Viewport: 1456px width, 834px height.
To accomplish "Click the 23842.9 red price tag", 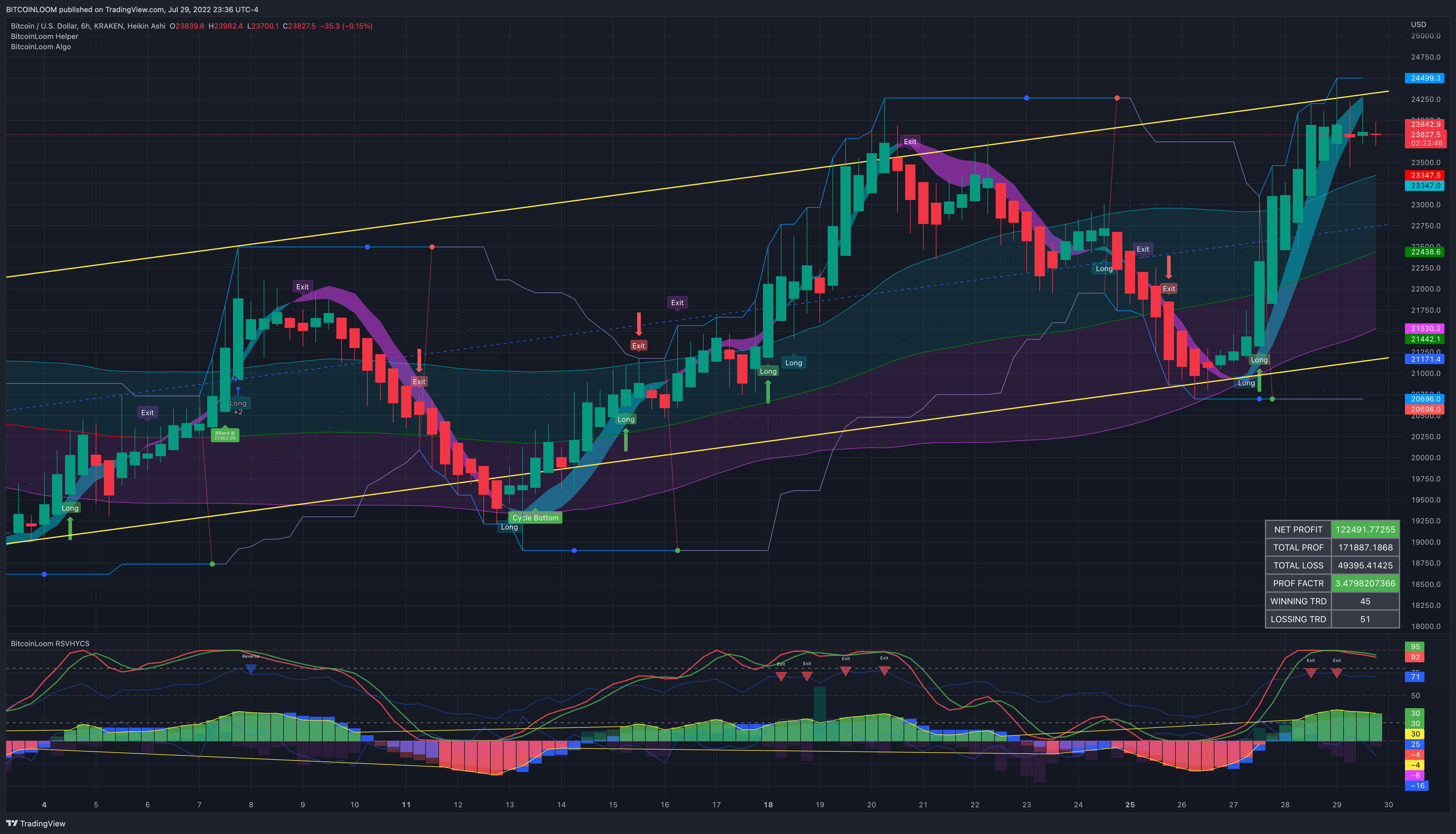I will (1425, 124).
